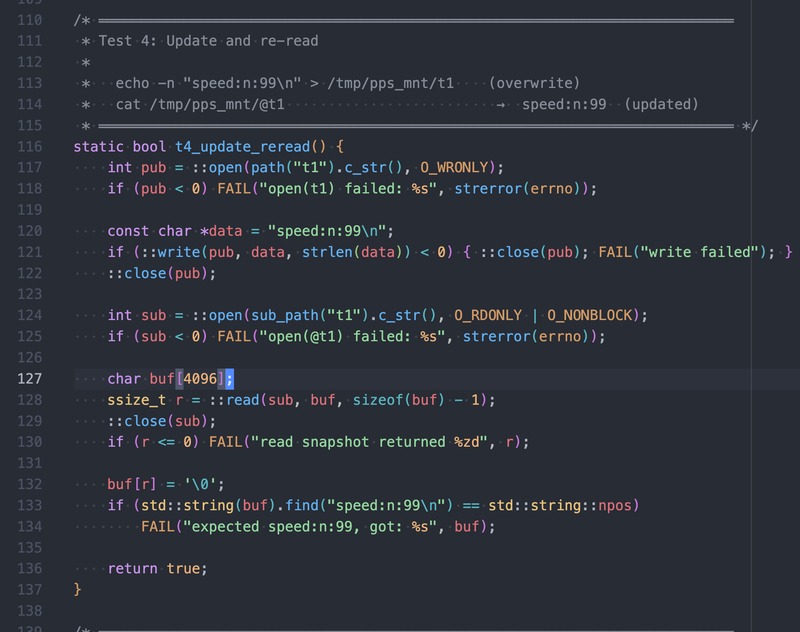Click the O_RDONLY flag
This screenshot has width=800, height=632.
click(x=488, y=315)
